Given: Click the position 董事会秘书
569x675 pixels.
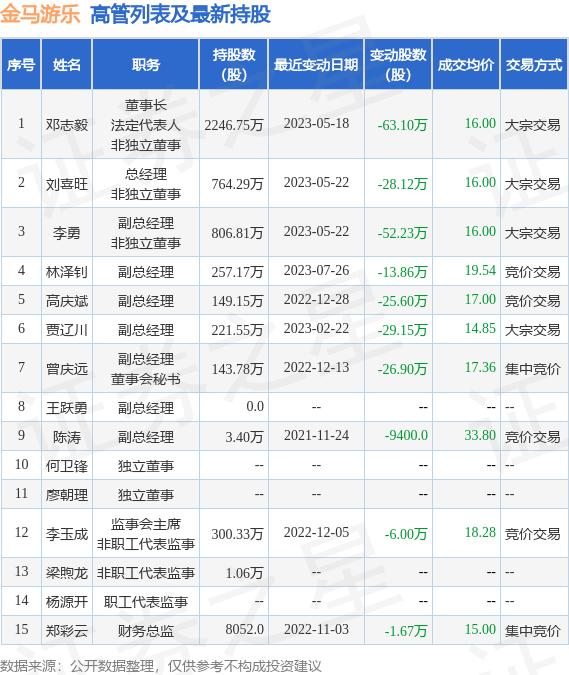Looking at the screenshot, I should [145, 379].
